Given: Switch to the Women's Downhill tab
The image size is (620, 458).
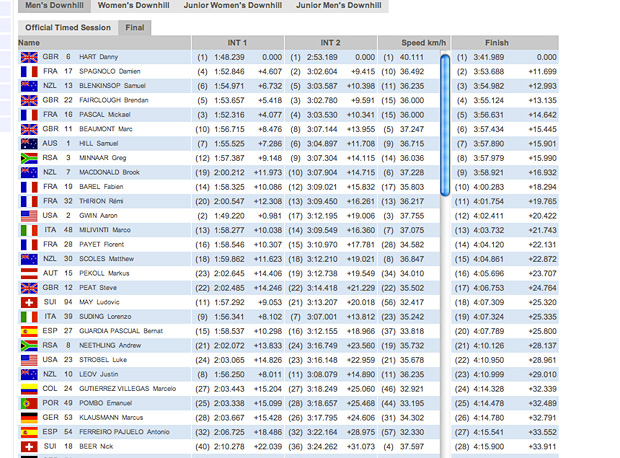Looking at the screenshot, I should coord(132,6).
